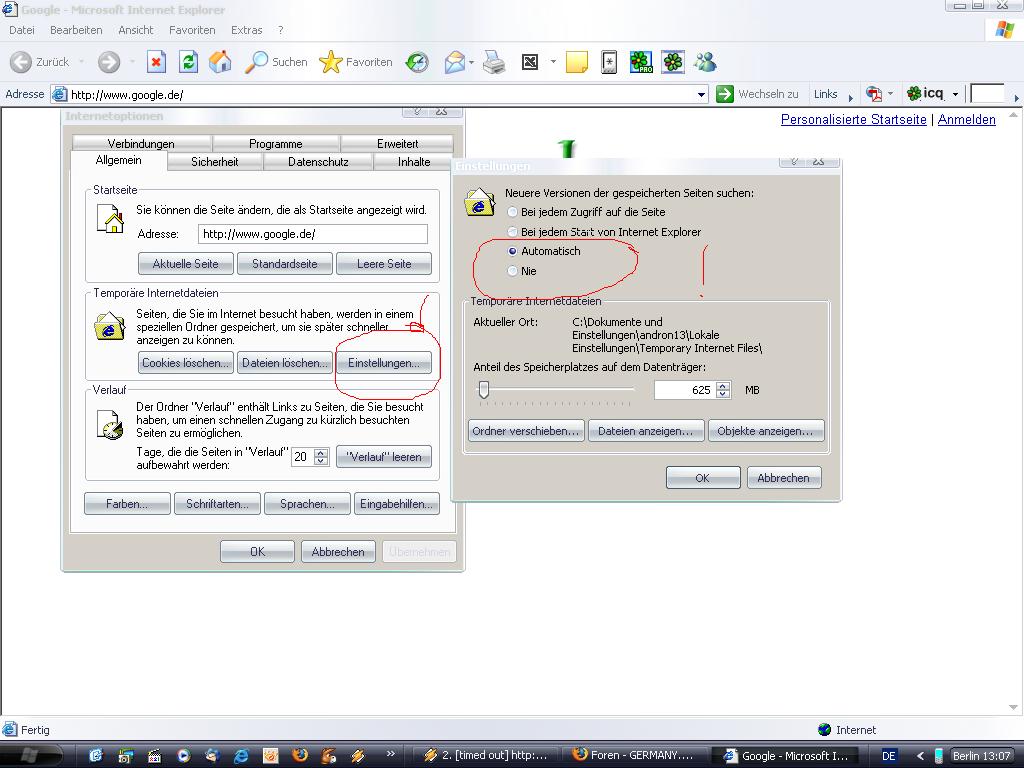Click the Print icon in toolbar
Image resolution: width=1024 pixels, height=768 pixels.
(494, 62)
